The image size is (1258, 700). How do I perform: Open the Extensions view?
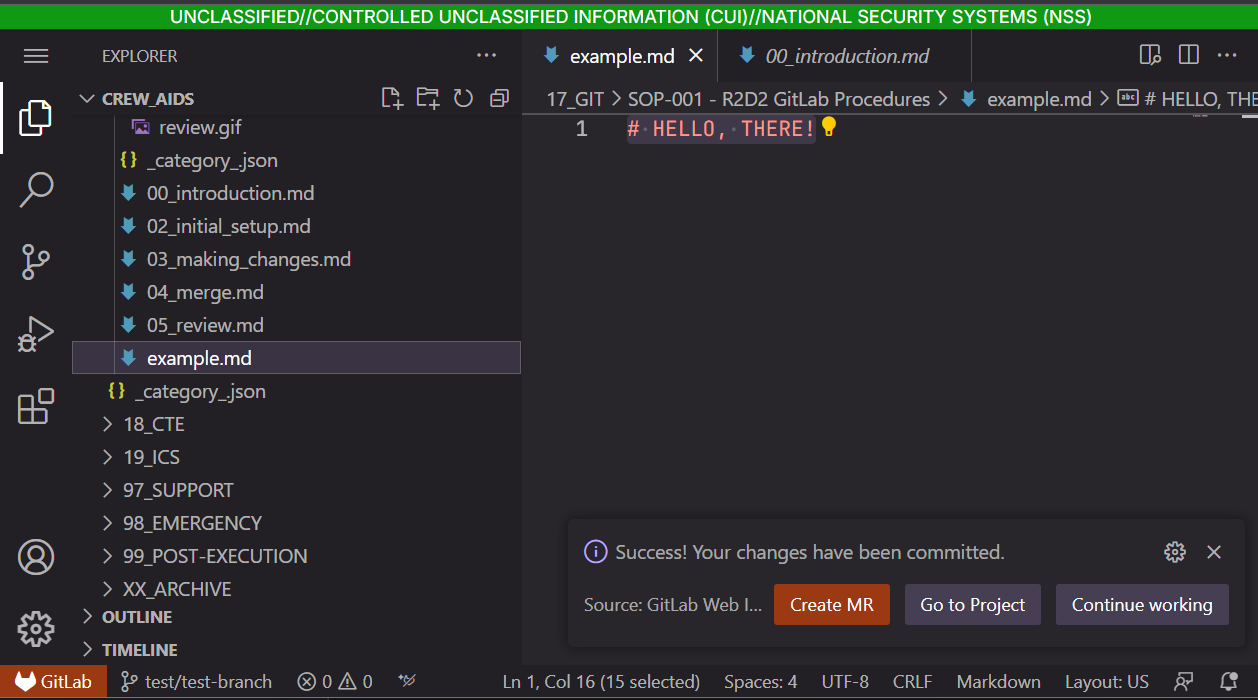[36, 406]
